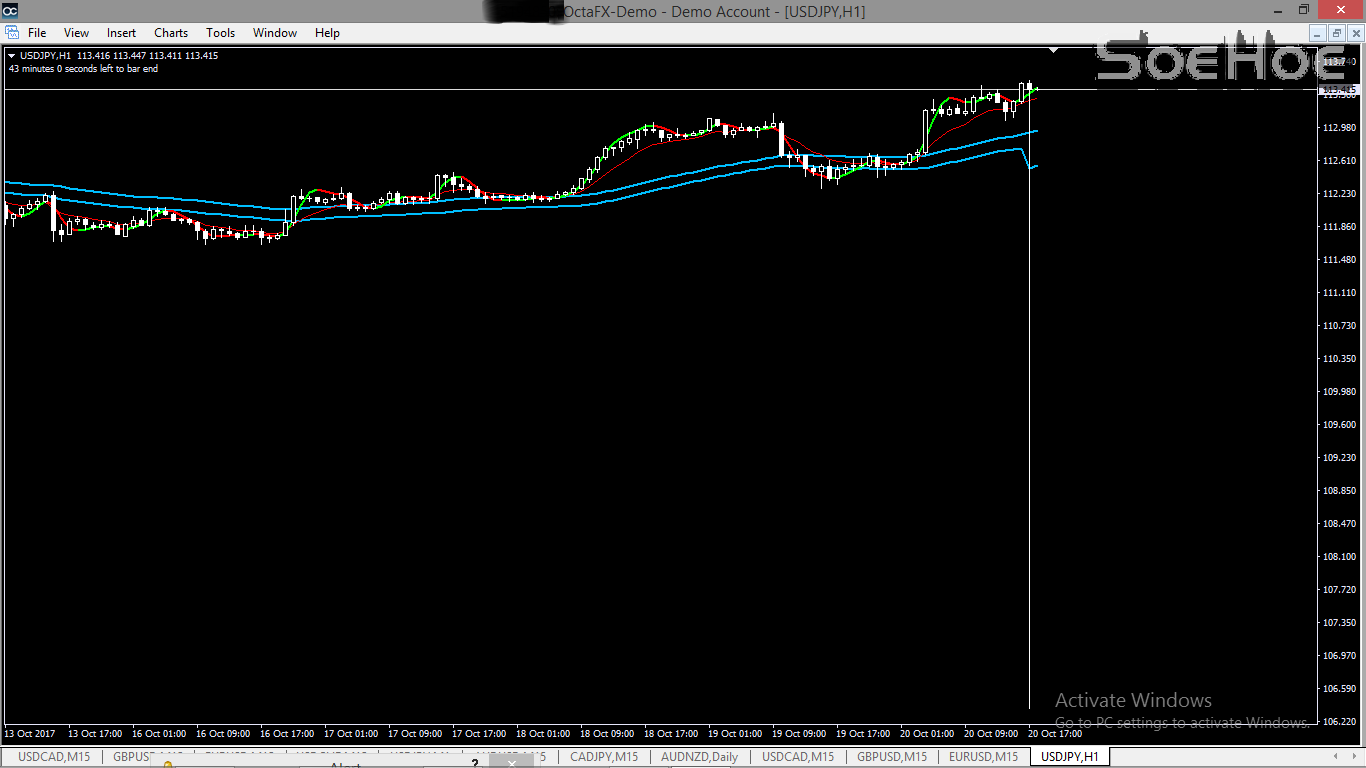Switch to the AUDNZD,Daily chart tab
This screenshot has width=1366, height=768.
pyautogui.click(x=699, y=757)
